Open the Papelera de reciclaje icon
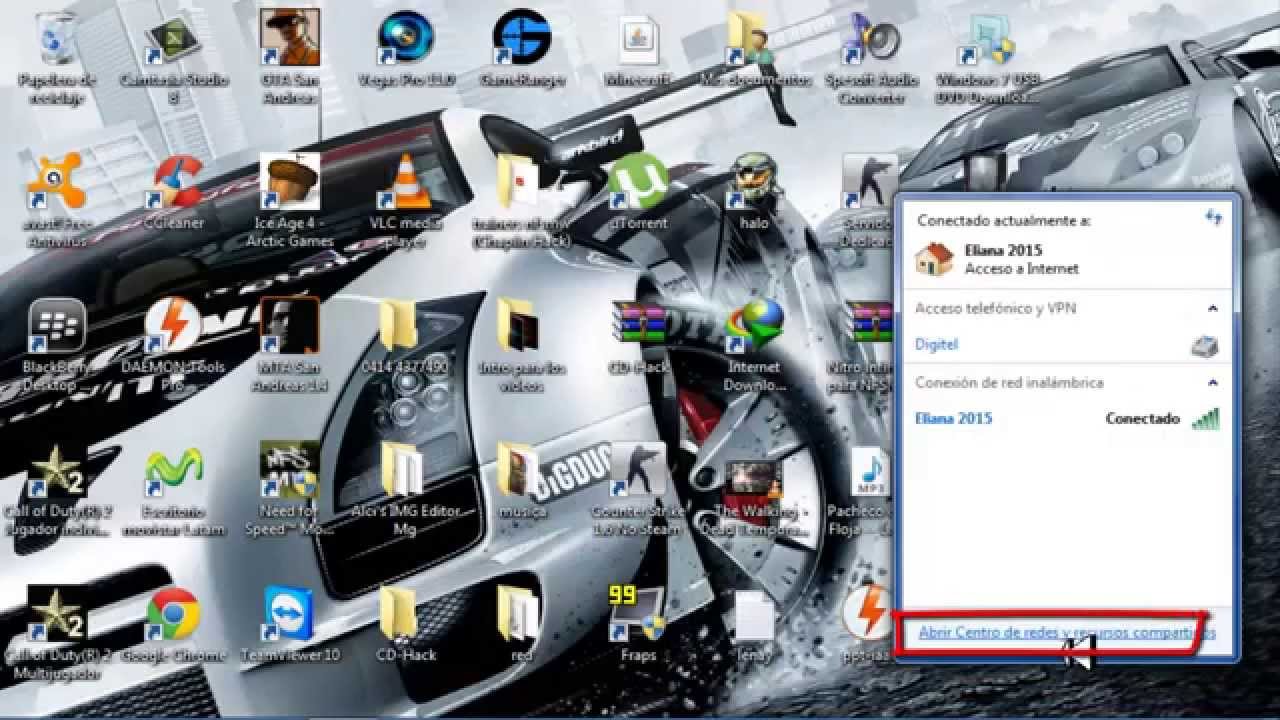The height and width of the screenshot is (720, 1280). [x=59, y=58]
